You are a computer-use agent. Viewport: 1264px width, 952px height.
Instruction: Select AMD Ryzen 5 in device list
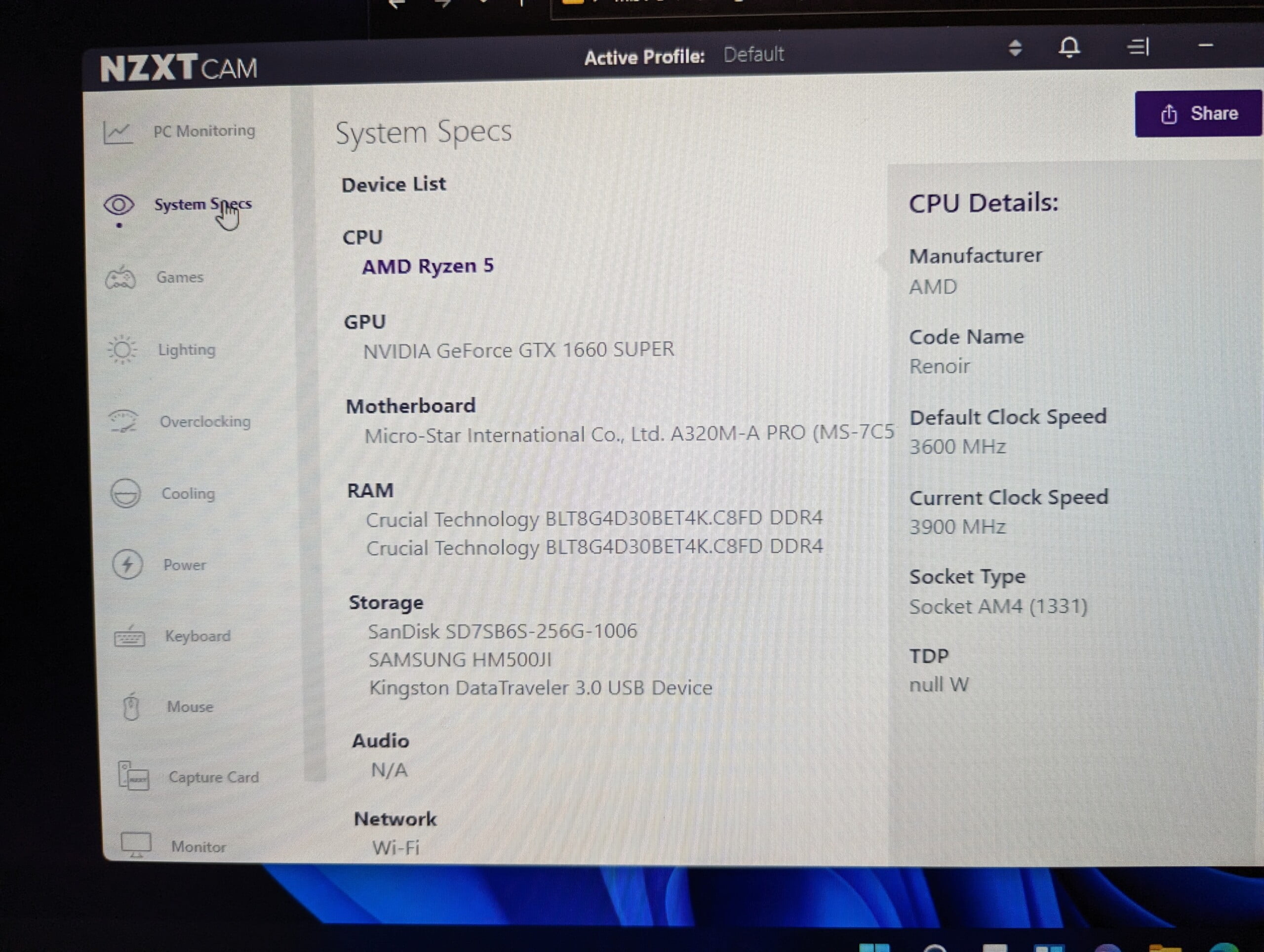click(x=428, y=266)
